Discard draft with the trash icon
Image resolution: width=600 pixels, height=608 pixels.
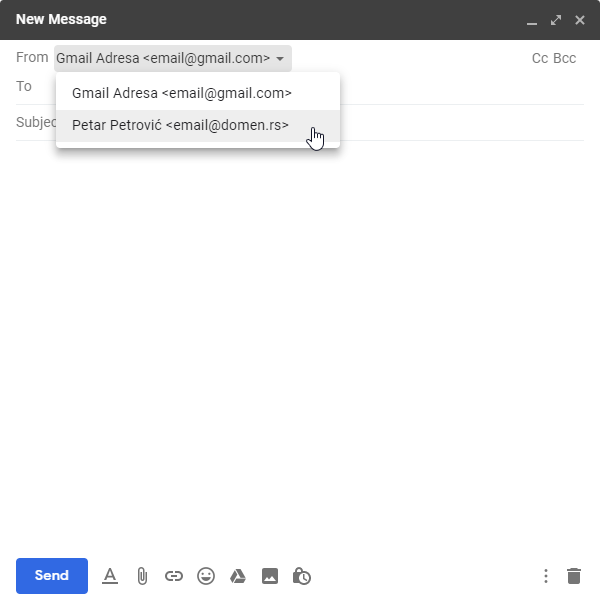pos(574,576)
